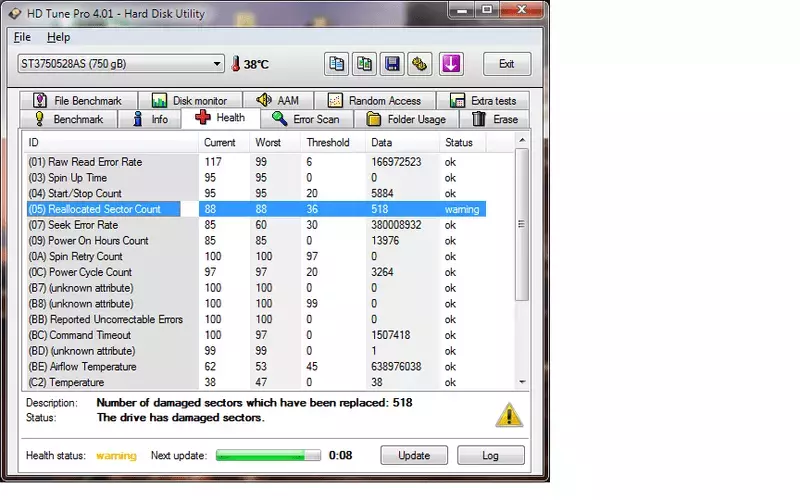Screen dimensions: 800x500
Task: Select the (BD) unknown attribute row
Action: click(255, 351)
